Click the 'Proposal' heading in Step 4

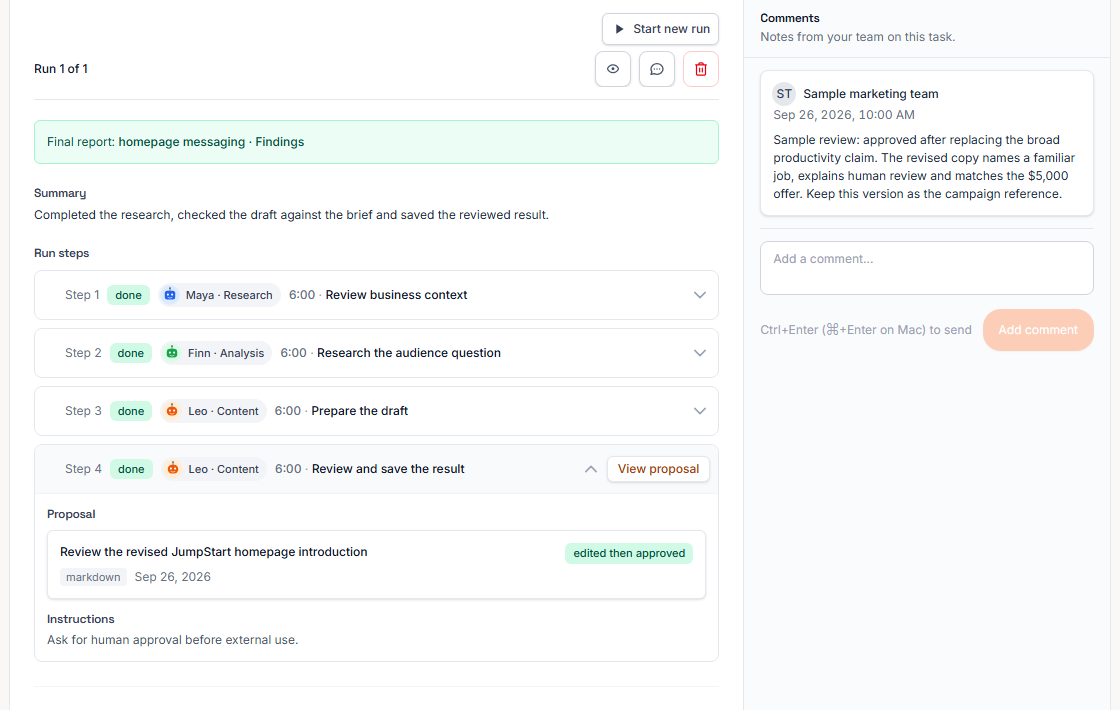click(x=71, y=514)
